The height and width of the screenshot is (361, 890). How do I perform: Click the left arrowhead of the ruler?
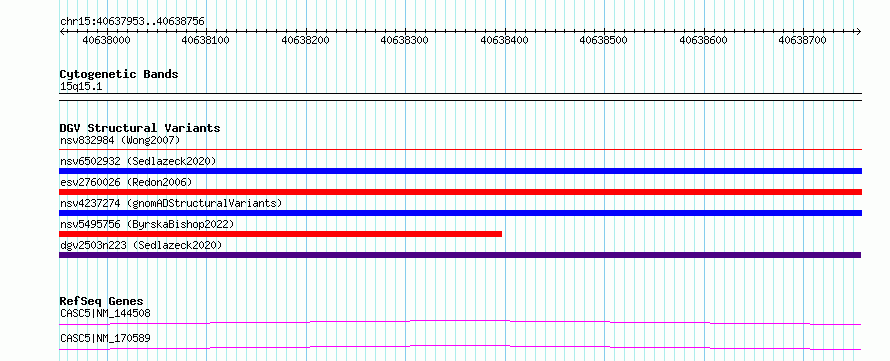point(62,32)
